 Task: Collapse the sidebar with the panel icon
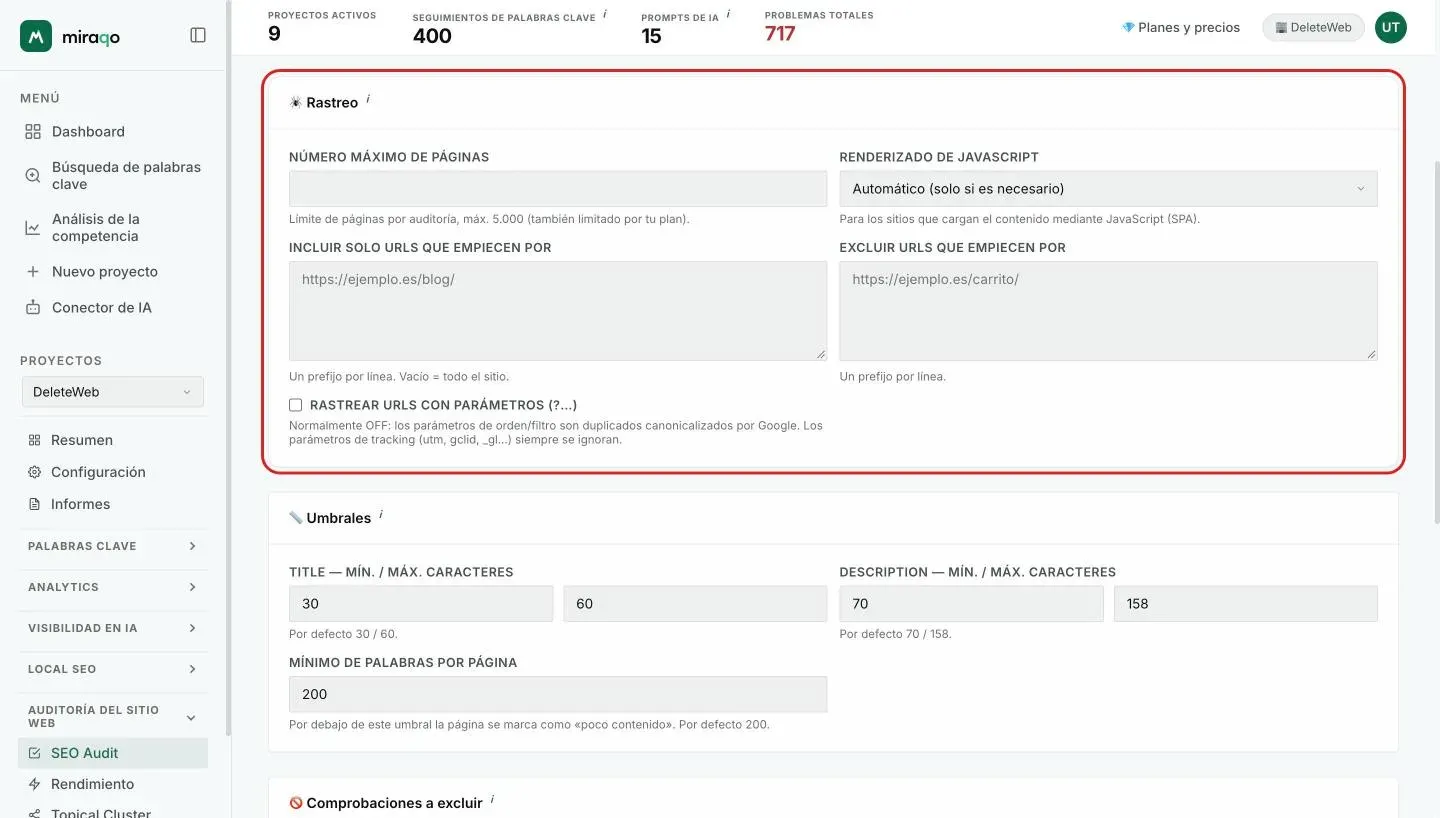198,35
